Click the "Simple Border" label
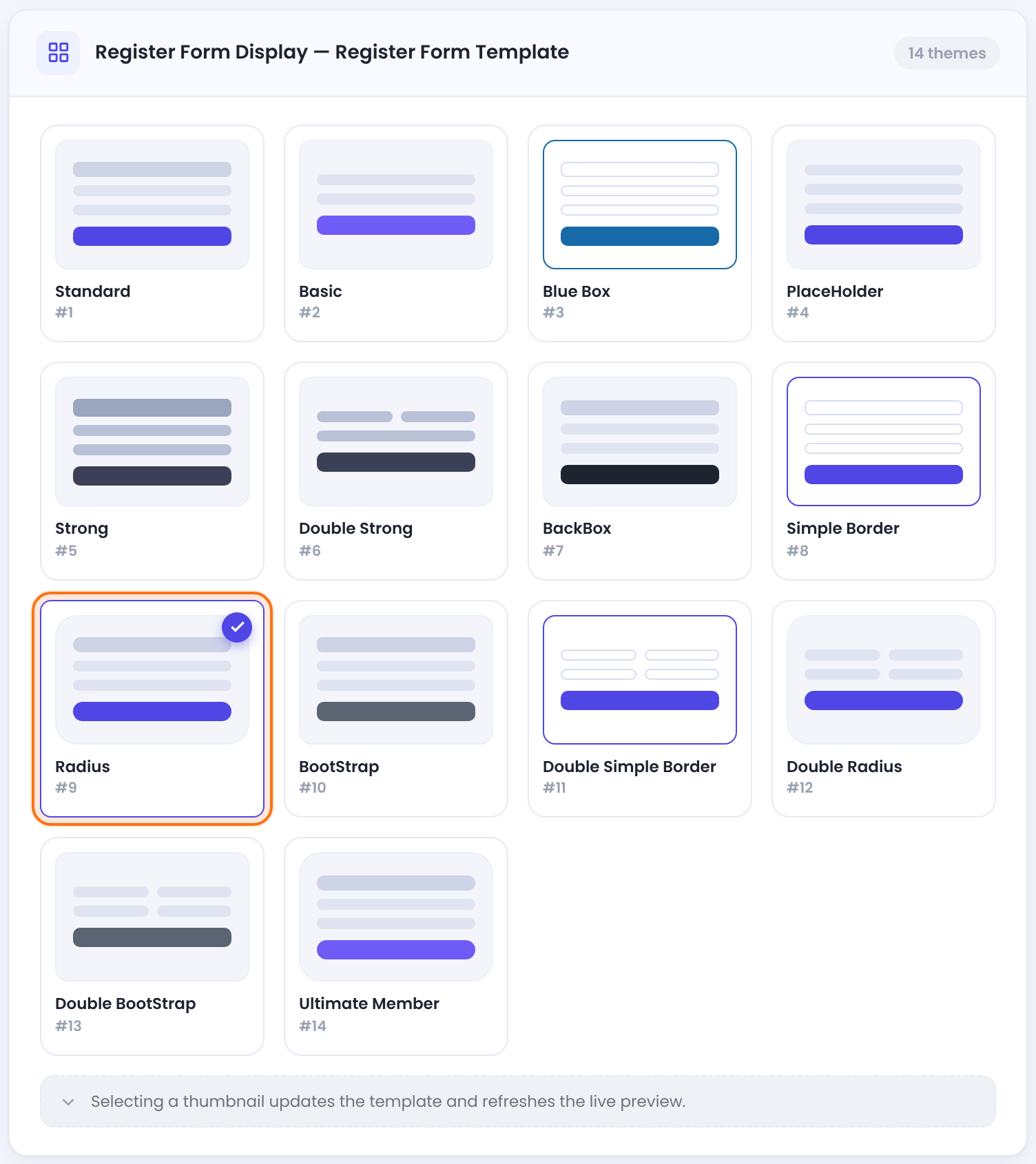Viewport: 1036px width, 1164px height. 843,529
